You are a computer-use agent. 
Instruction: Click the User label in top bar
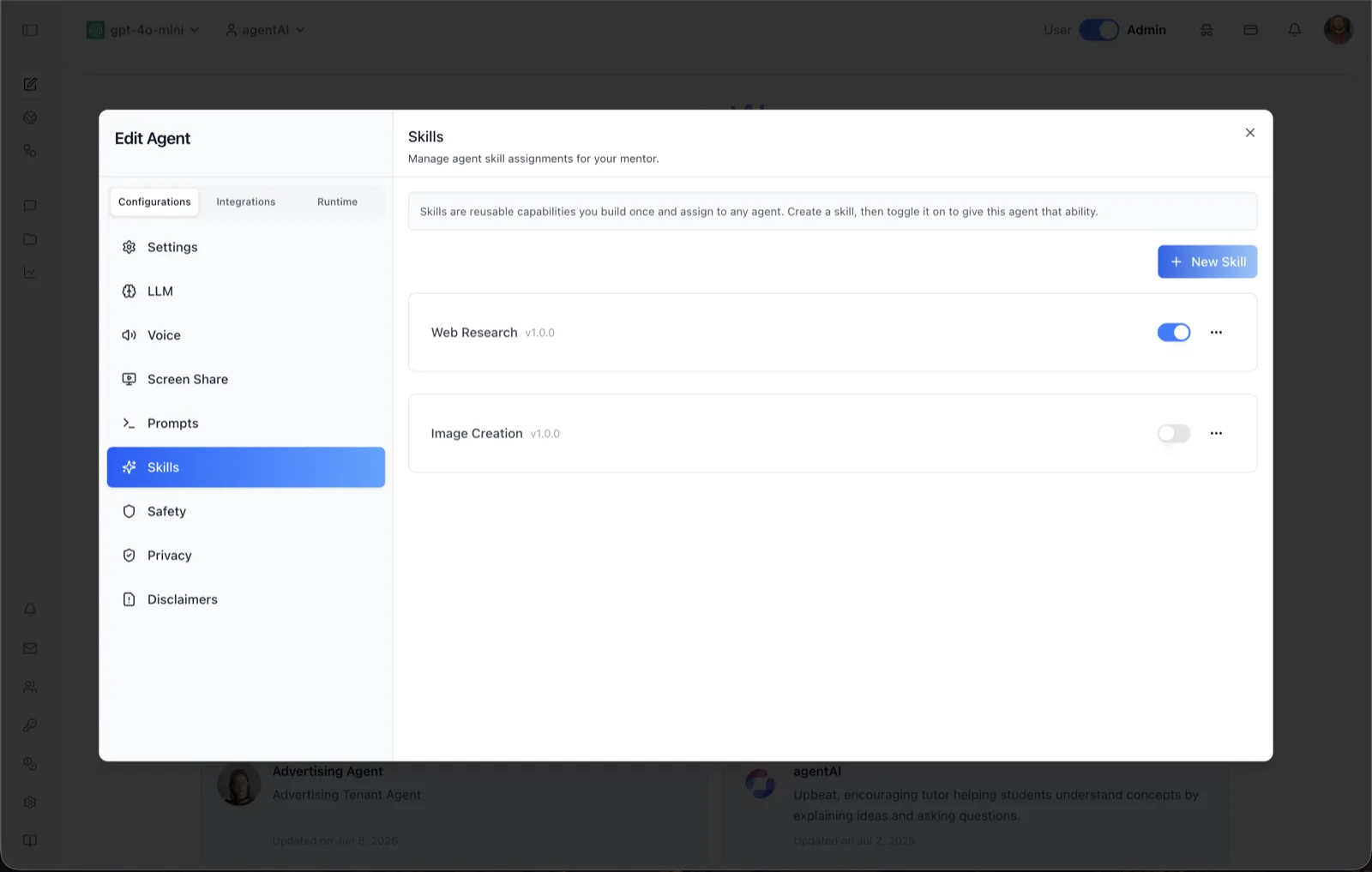point(1057,30)
